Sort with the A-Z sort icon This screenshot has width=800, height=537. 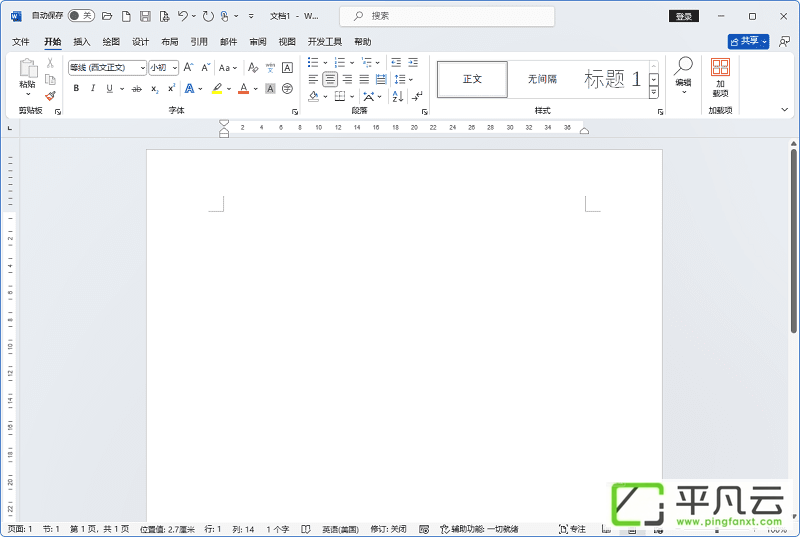(398, 96)
